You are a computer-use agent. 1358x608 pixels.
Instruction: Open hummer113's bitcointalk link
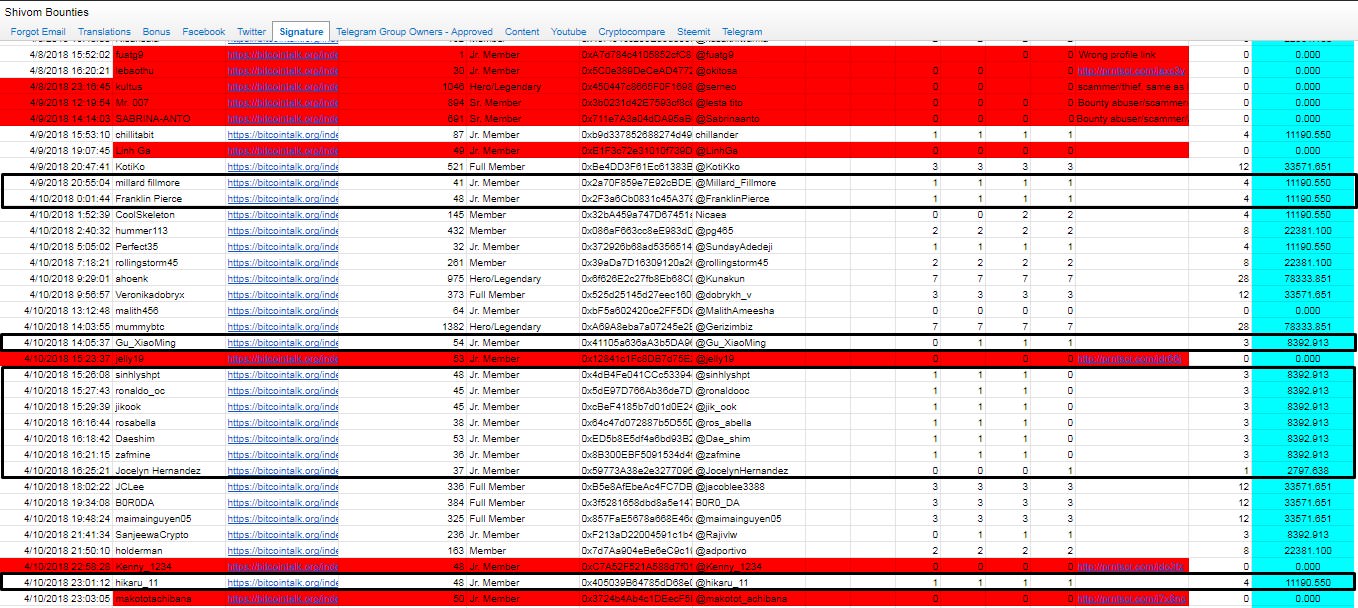point(283,231)
